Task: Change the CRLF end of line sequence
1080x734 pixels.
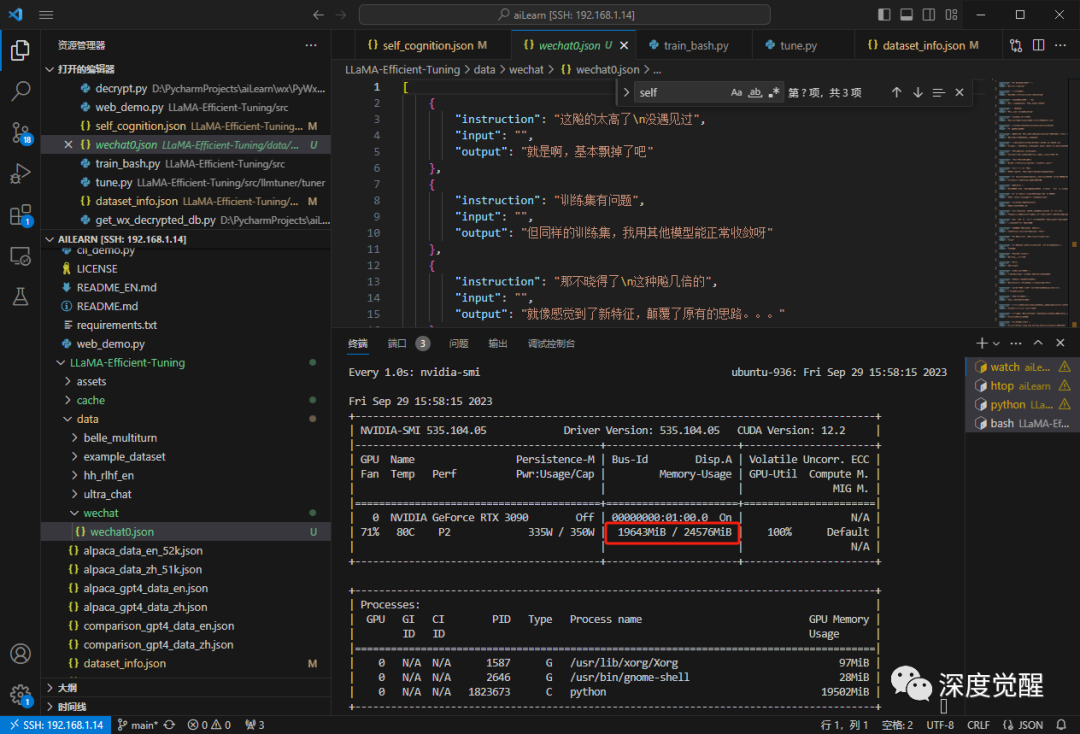Action: click(x=978, y=725)
